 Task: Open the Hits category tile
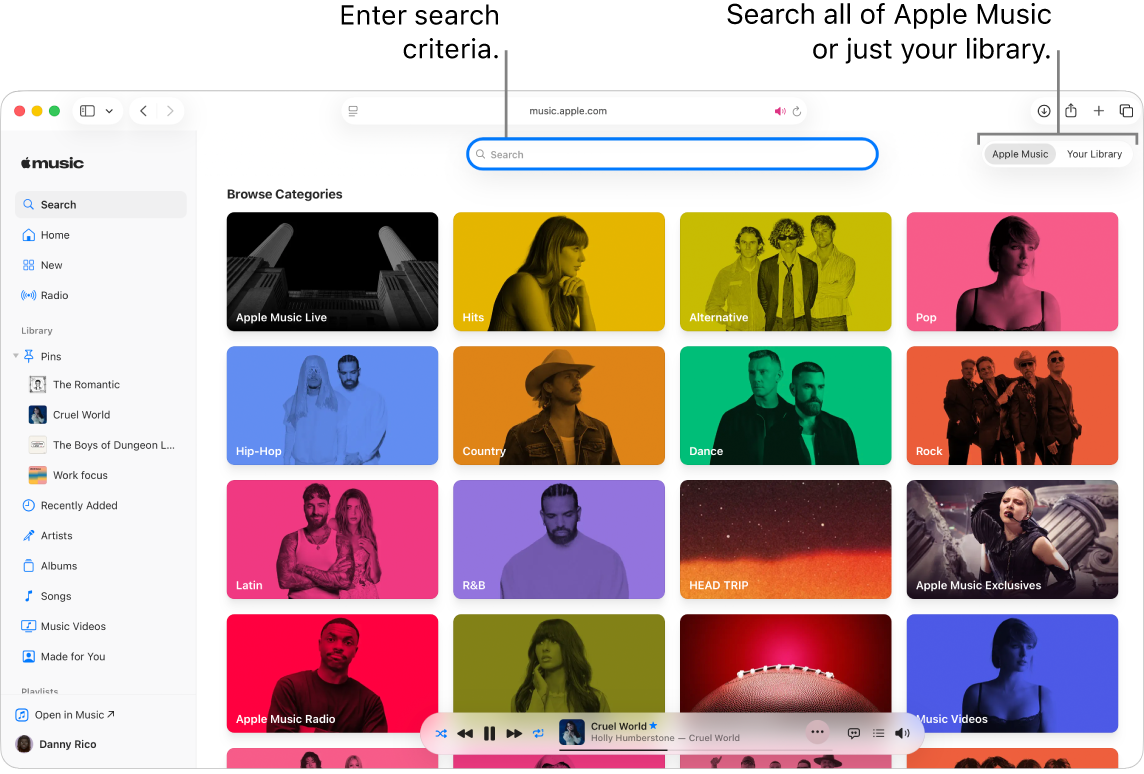click(x=559, y=271)
